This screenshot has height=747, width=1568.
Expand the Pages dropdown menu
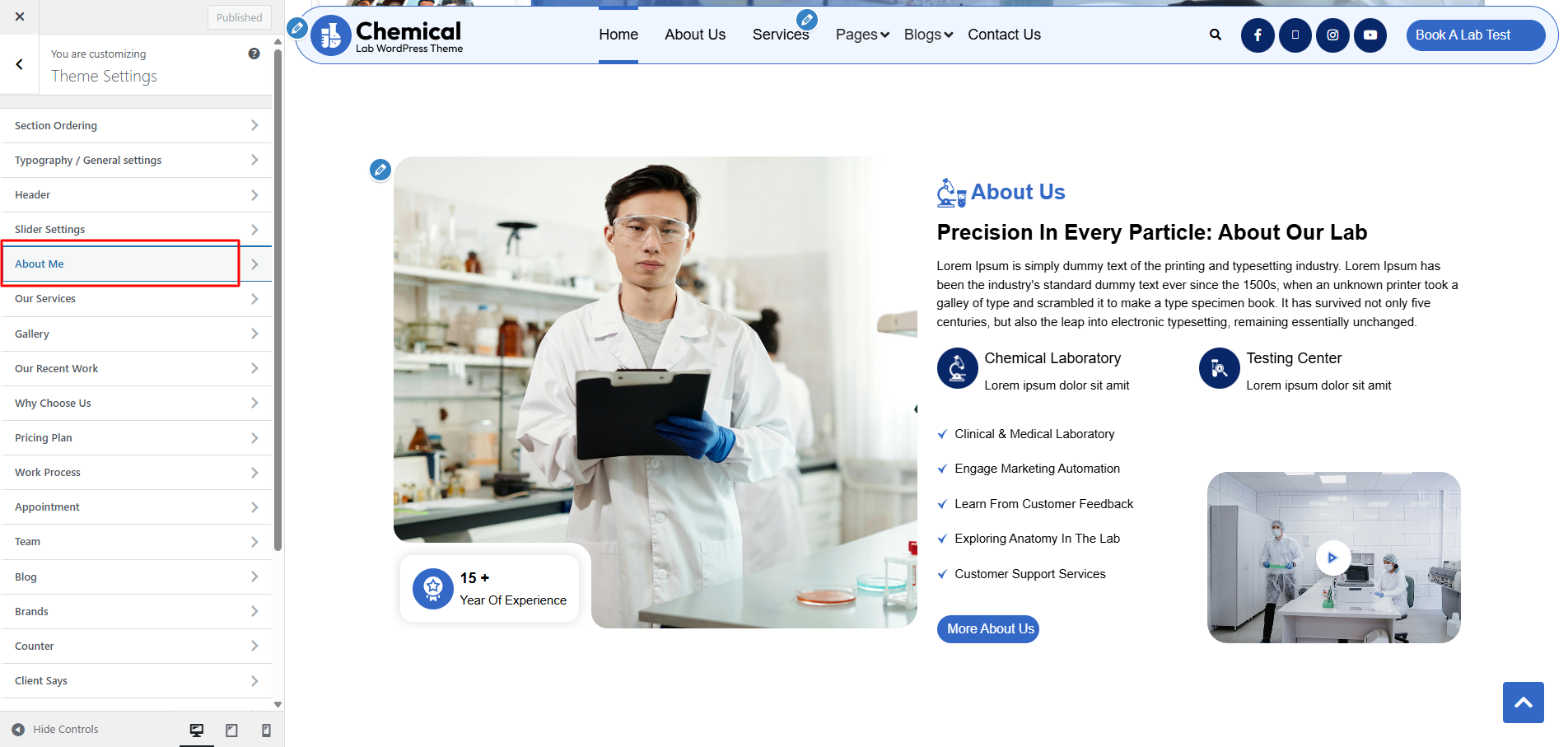click(x=861, y=35)
